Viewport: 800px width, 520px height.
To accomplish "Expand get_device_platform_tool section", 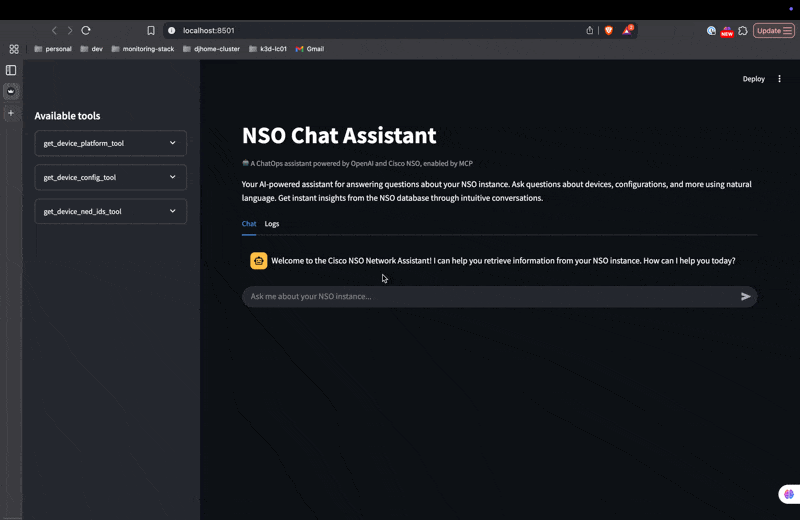I will point(111,143).
